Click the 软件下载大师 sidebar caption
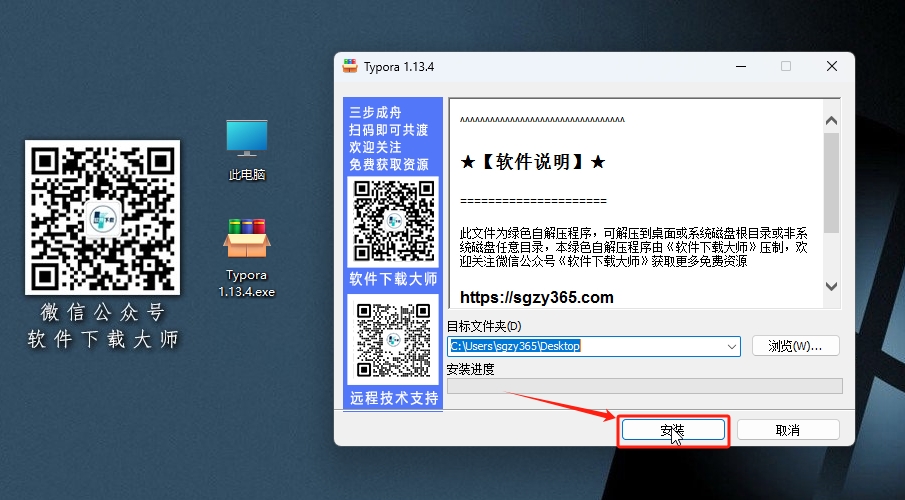The height and width of the screenshot is (500, 905). [x=394, y=279]
